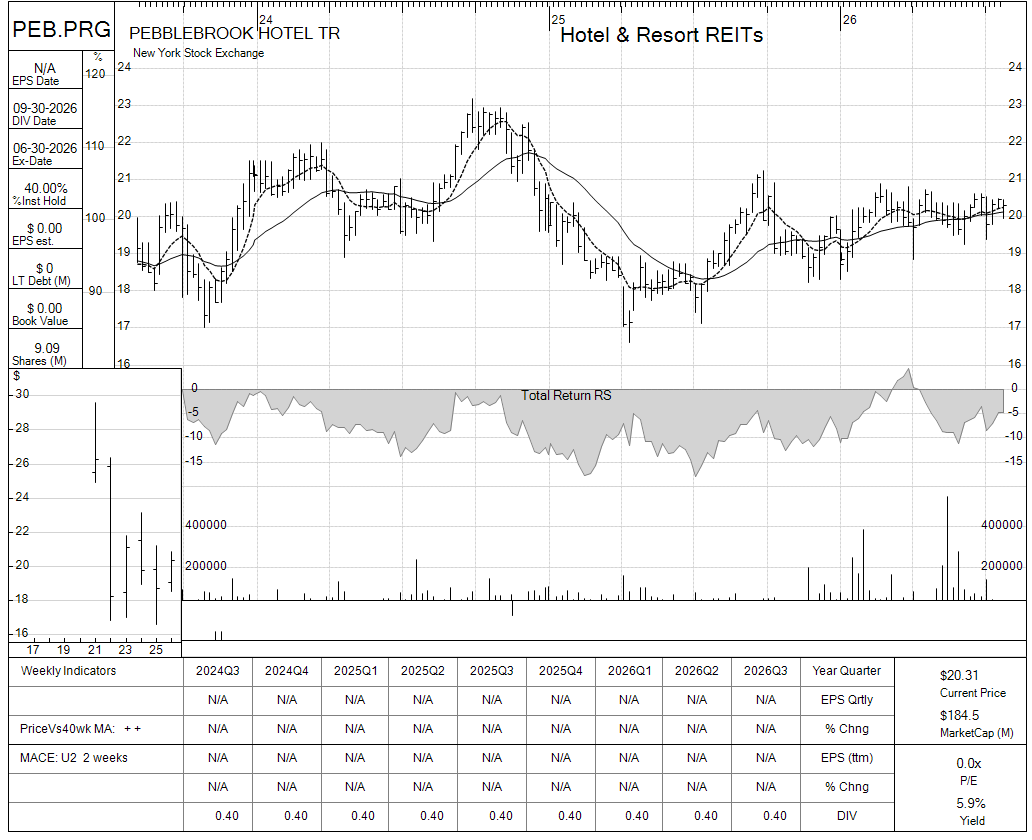Image resolution: width=1032 pixels, height=840 pixels.
Task: Click the LT Debt (M) value
Action: [x=45, y=269]
